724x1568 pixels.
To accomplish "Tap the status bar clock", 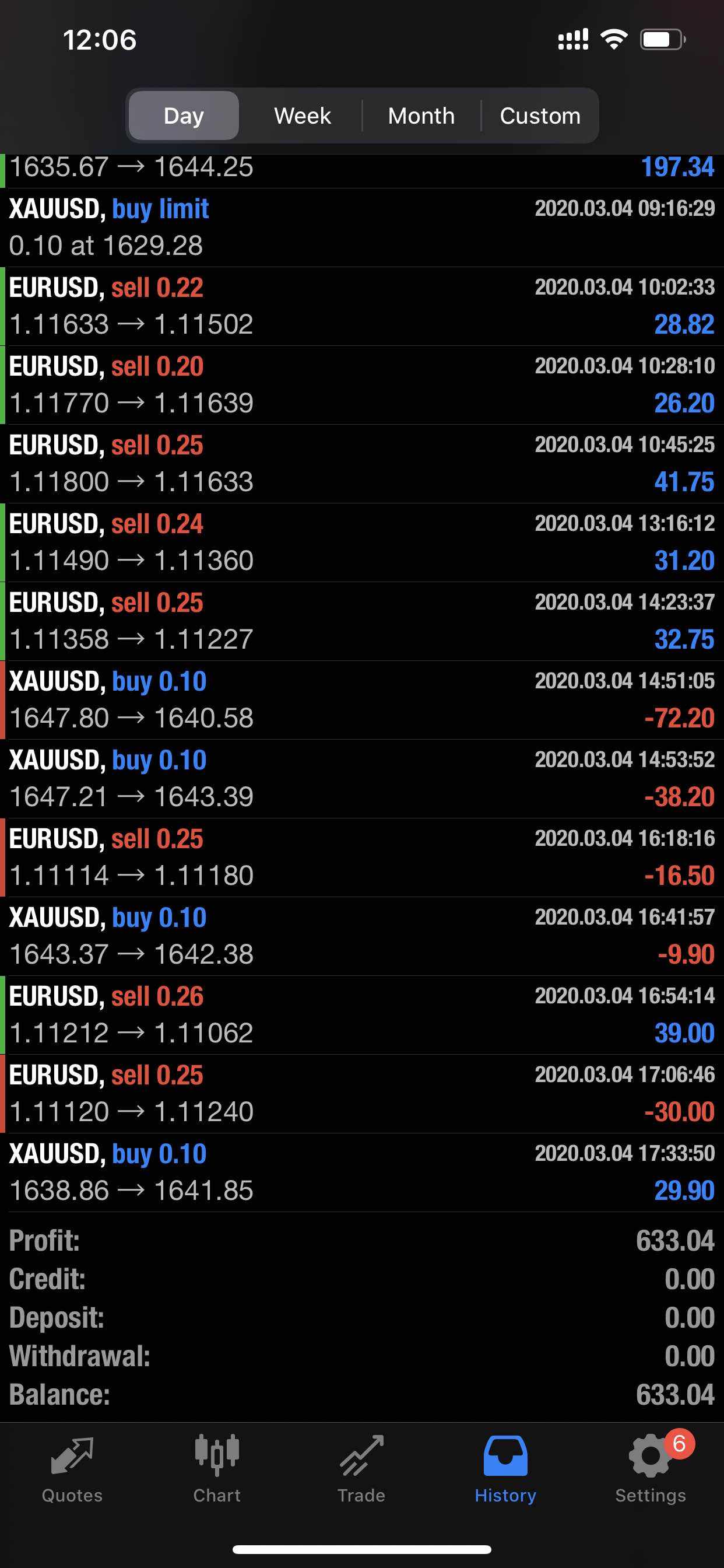I will coord(100,40).
